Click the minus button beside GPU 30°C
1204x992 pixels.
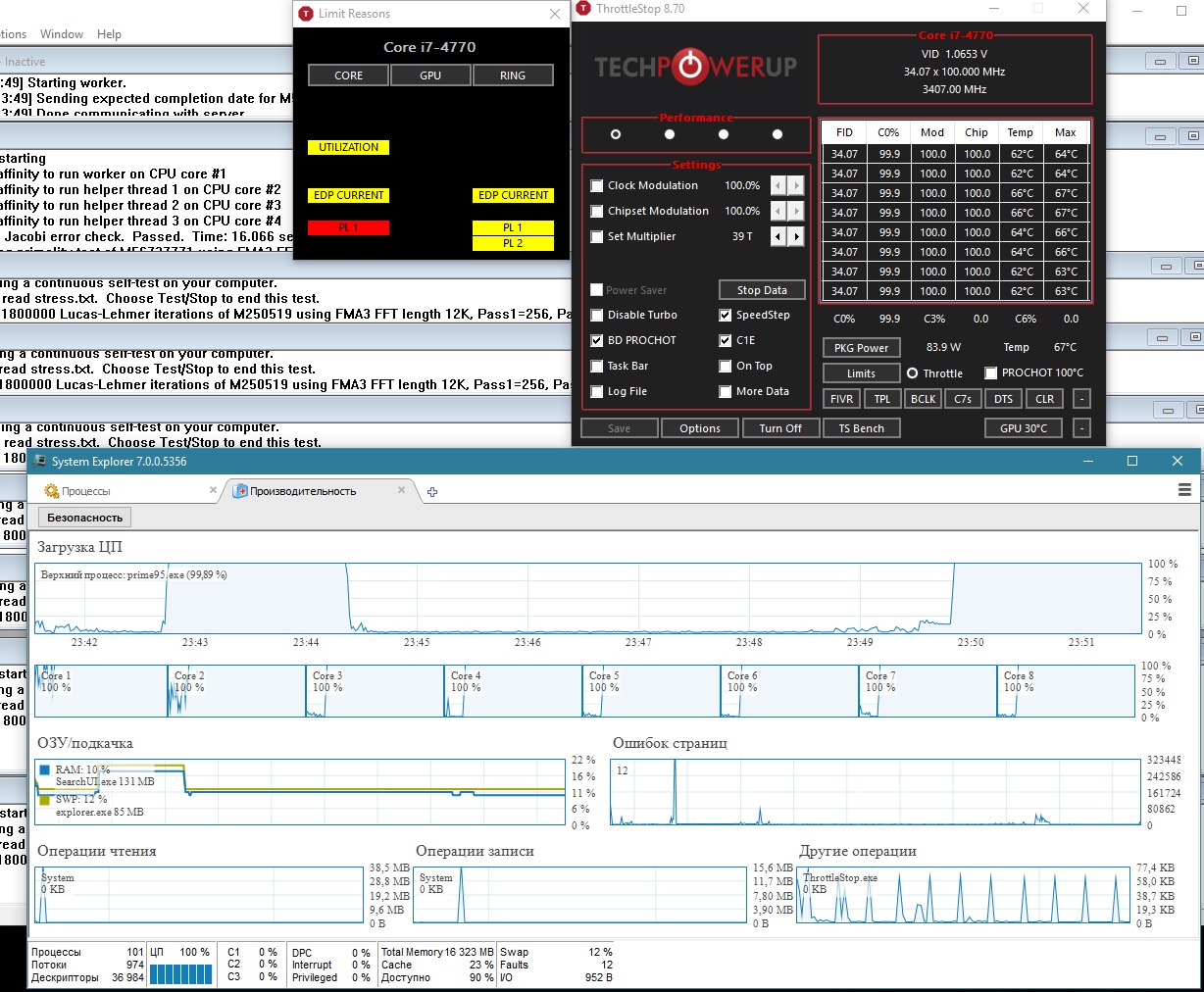(x=1081, y=428)
